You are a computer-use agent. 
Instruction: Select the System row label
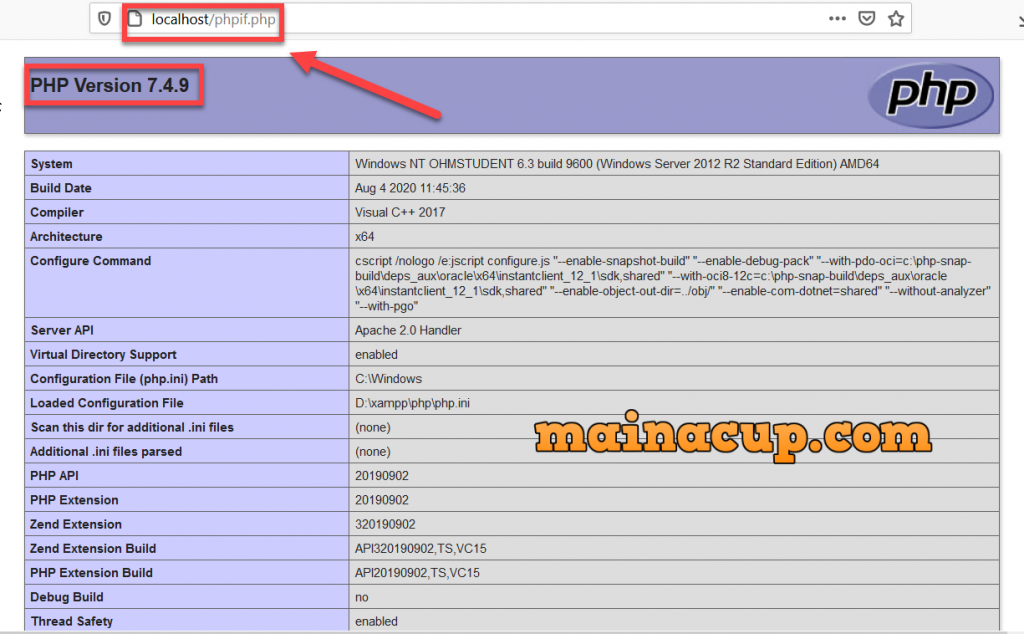click(x=51, y=164)
